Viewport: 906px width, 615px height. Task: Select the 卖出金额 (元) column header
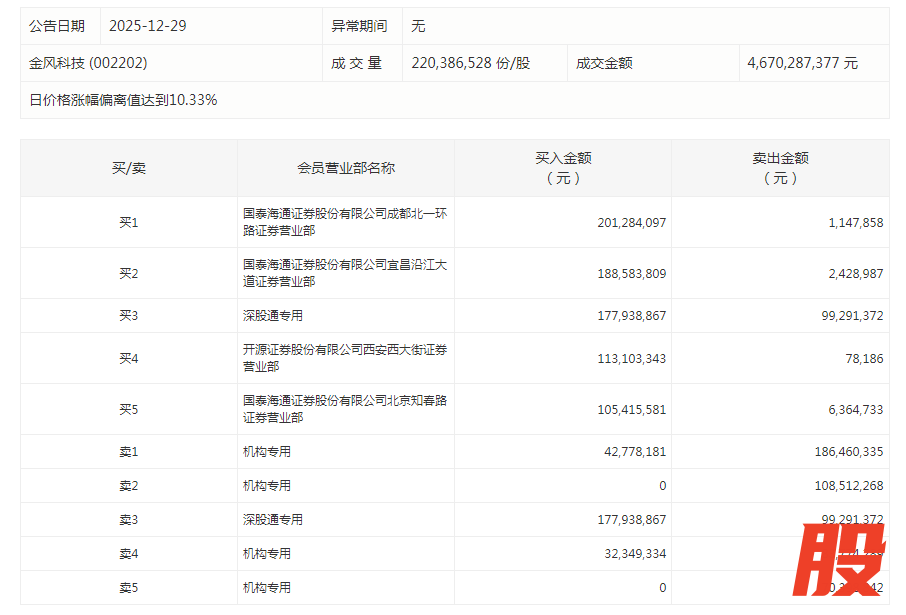[780, 168]
